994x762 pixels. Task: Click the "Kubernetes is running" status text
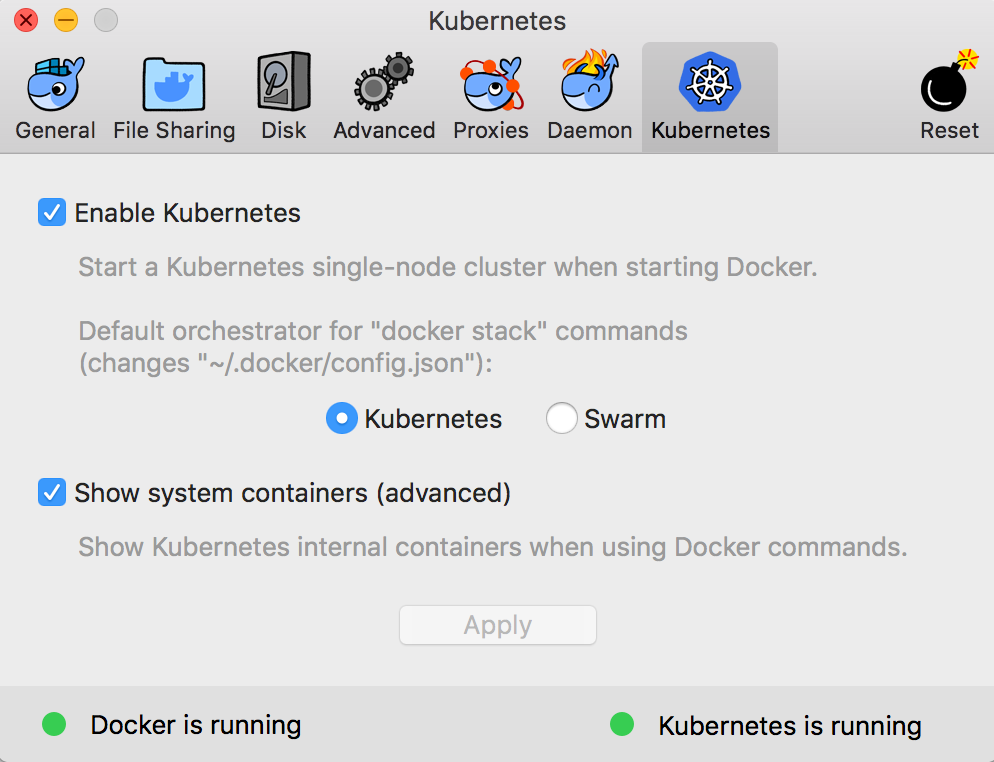tap(790, 726)
